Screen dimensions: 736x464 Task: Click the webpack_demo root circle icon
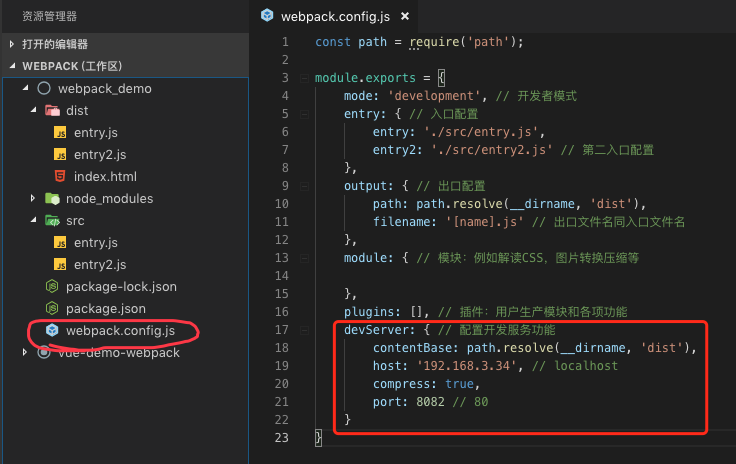coord(44,88)
